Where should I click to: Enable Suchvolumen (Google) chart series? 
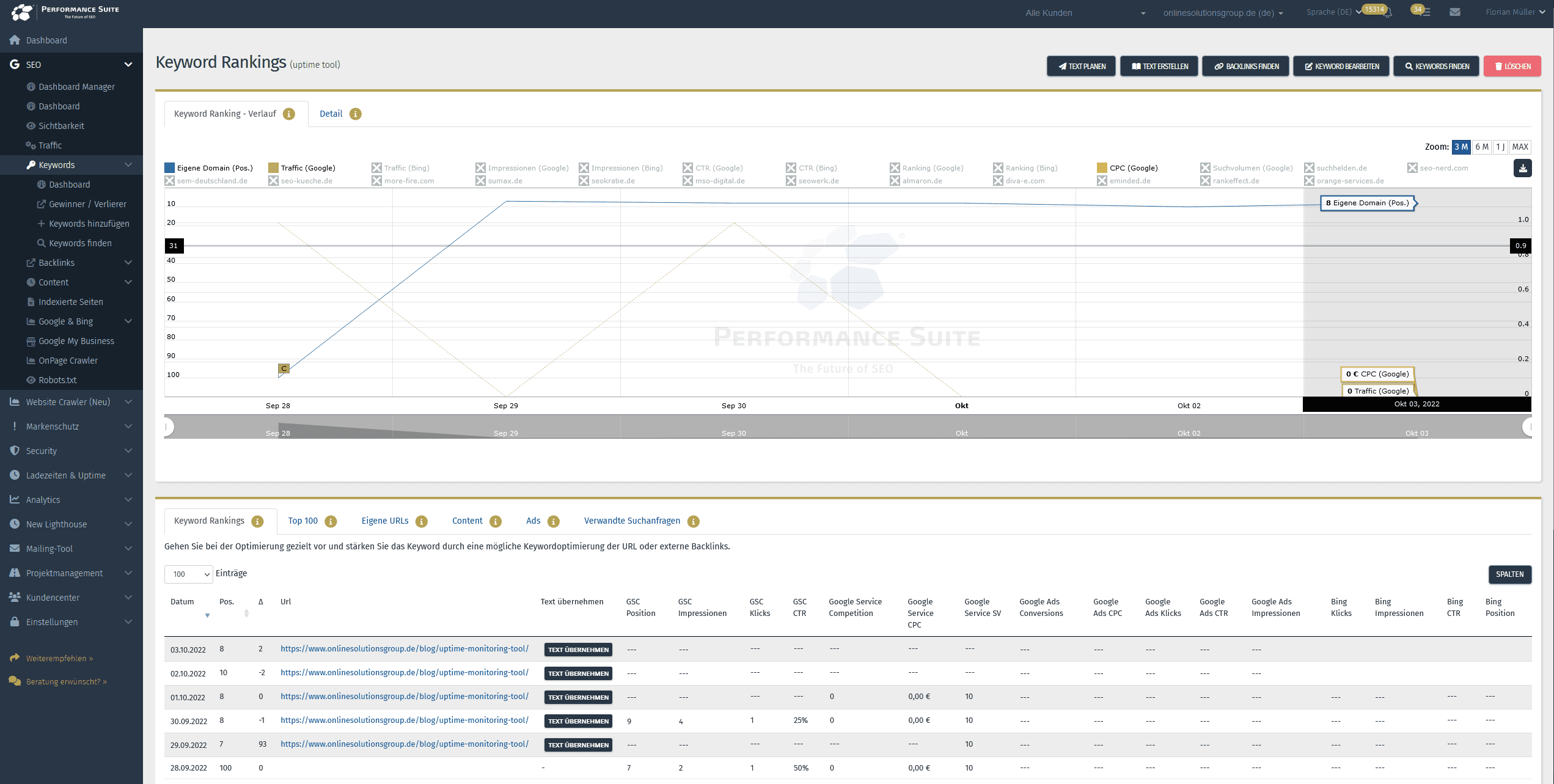pyautogui.click(x=1247, y=168)
